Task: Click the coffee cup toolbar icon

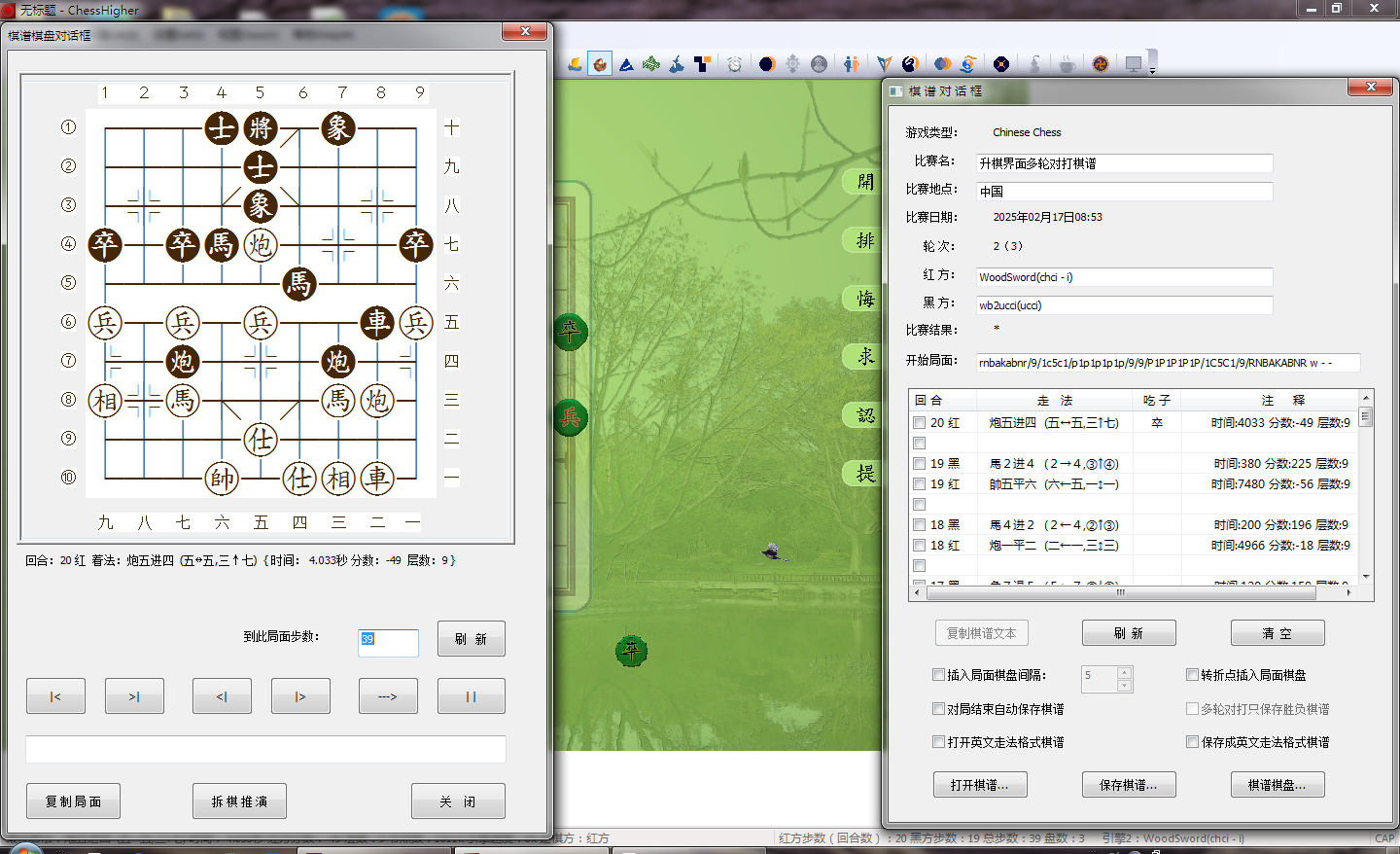Action: coord(1067,64)
